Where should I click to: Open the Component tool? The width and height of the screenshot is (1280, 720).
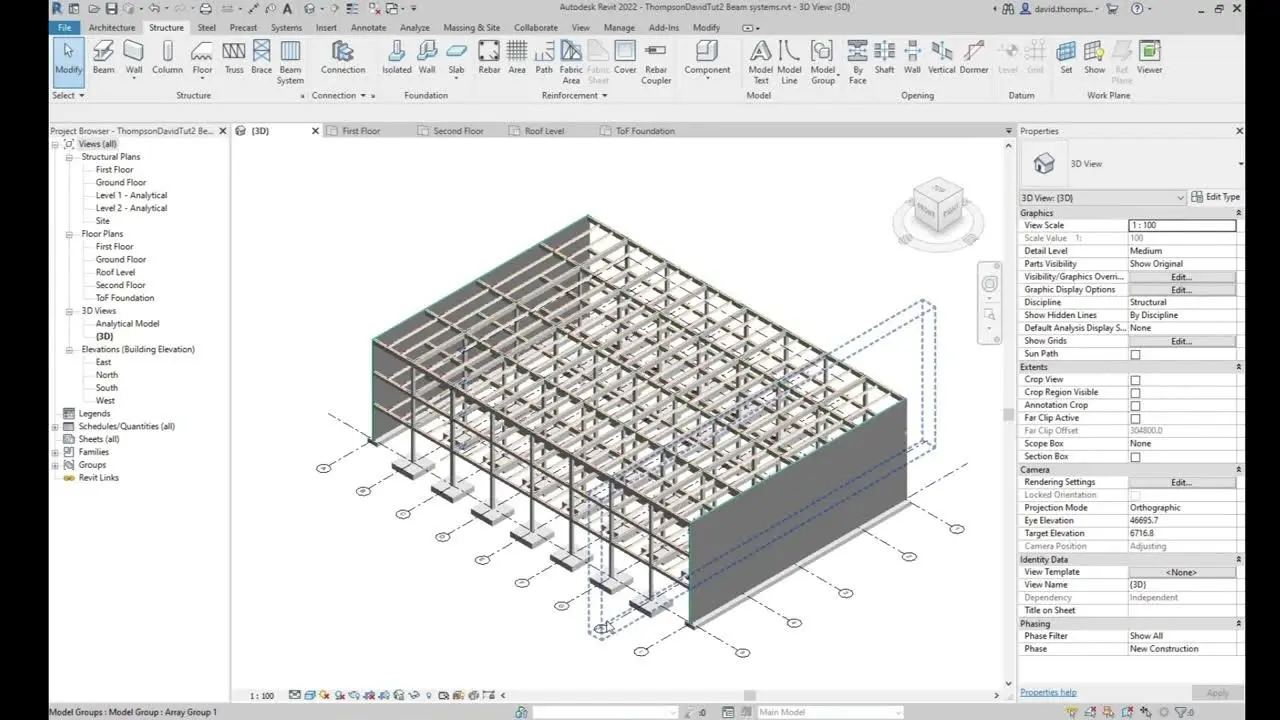[x=707, y=58]
